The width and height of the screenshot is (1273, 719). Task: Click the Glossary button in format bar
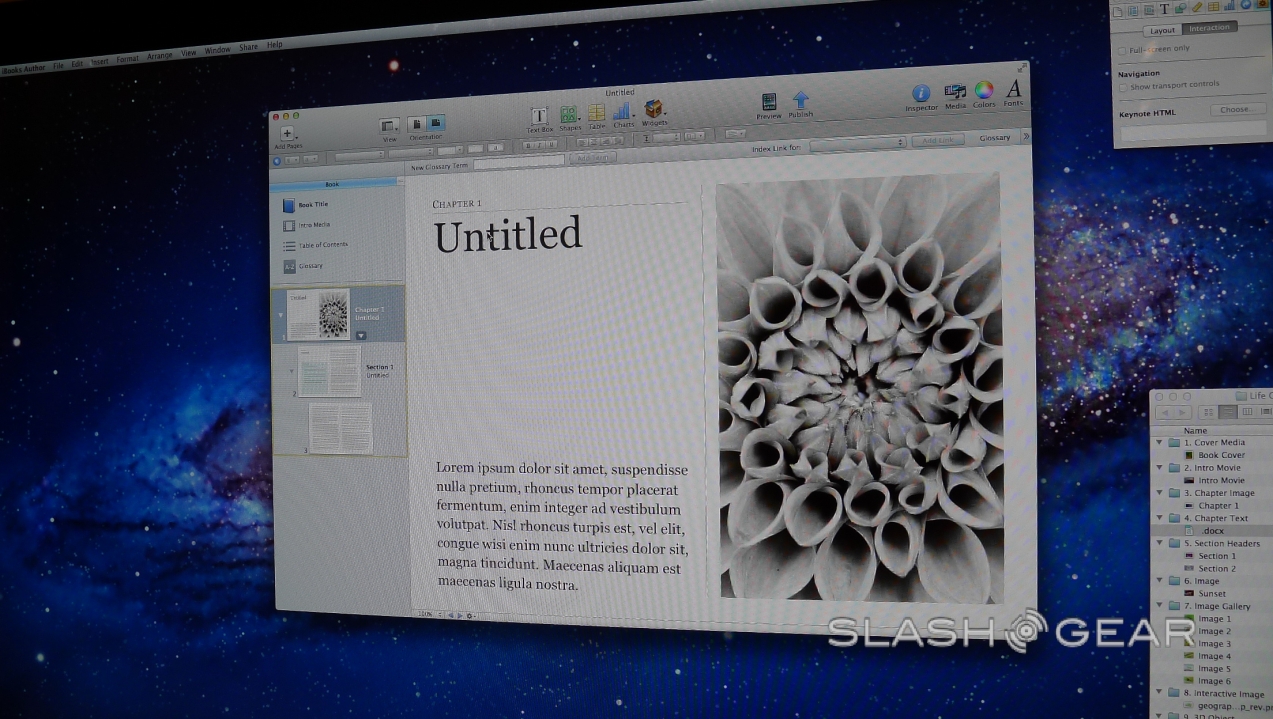994,138
